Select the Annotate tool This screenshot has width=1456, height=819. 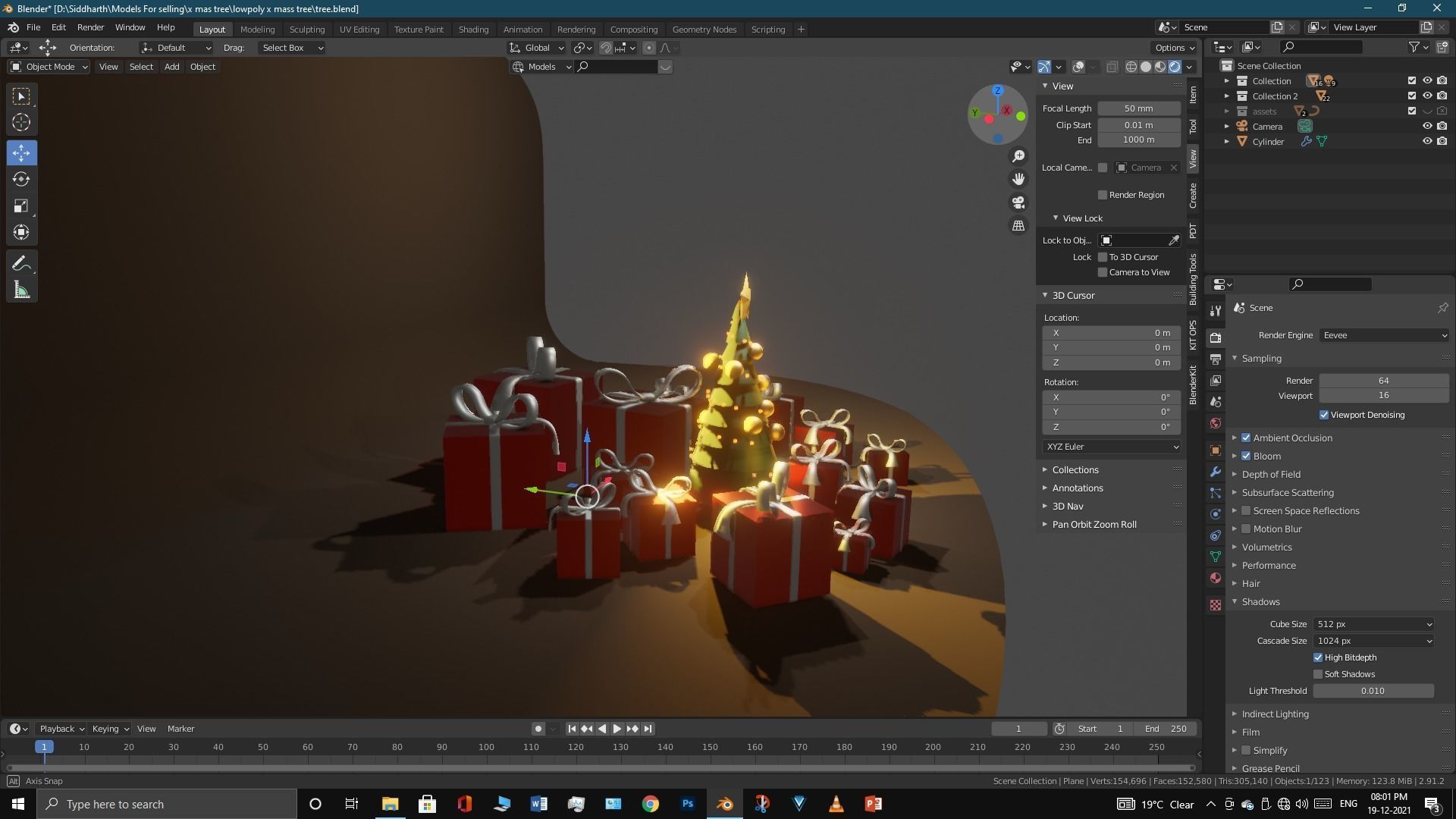21,264
